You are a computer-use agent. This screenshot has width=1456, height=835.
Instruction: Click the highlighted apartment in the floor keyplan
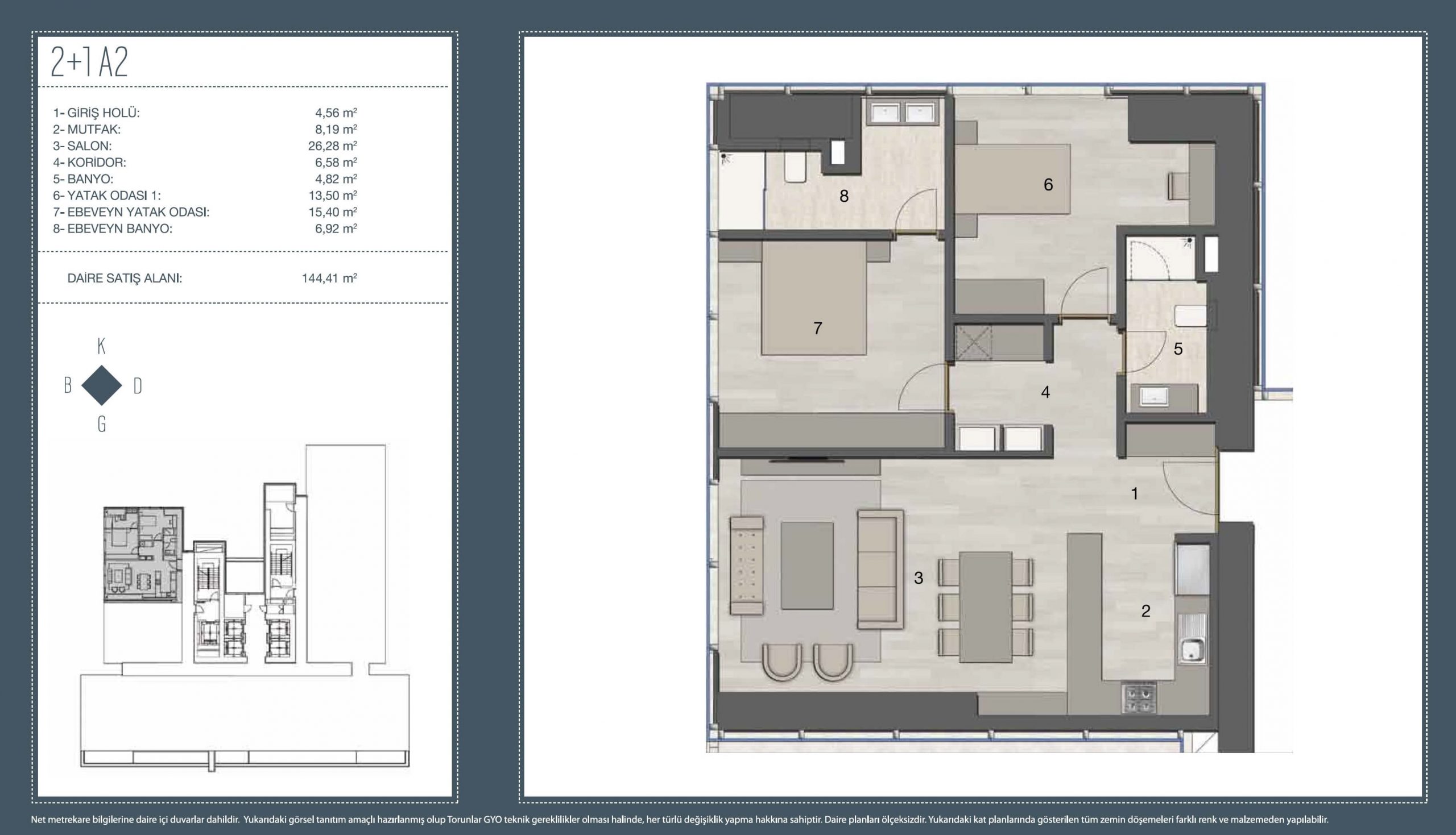(x=143, y=553)
